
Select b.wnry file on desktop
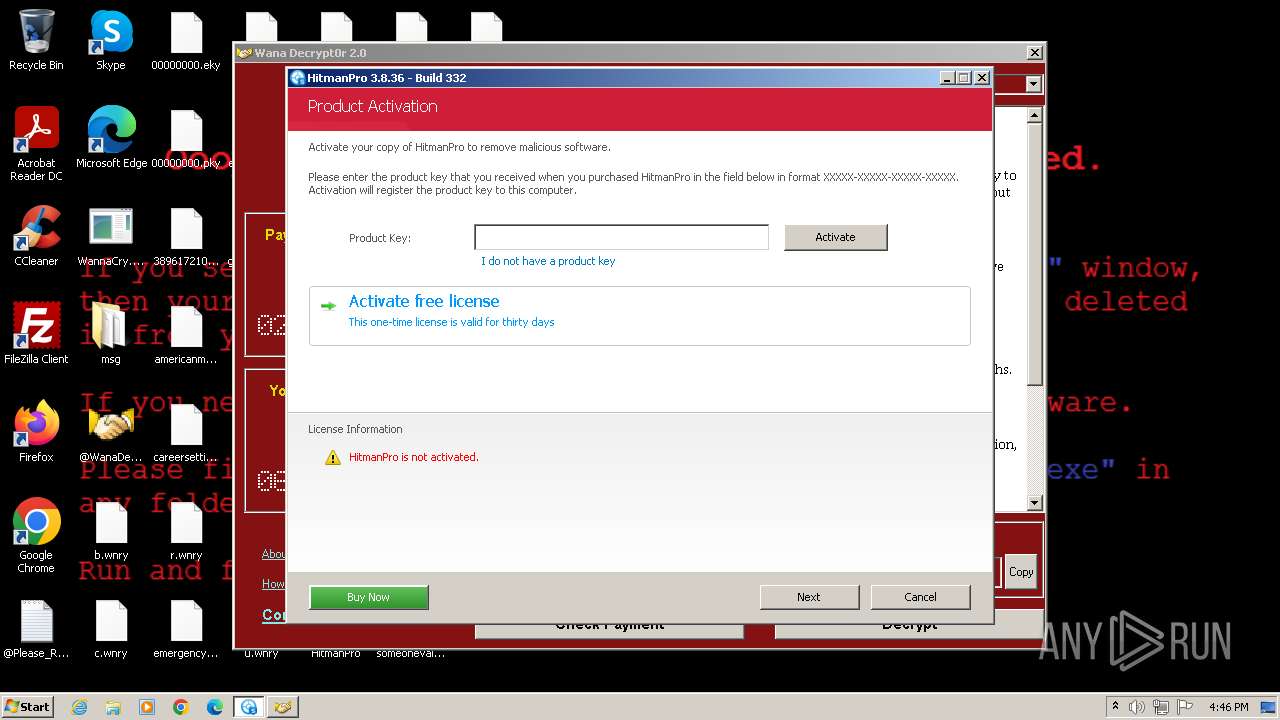point(111,531)
